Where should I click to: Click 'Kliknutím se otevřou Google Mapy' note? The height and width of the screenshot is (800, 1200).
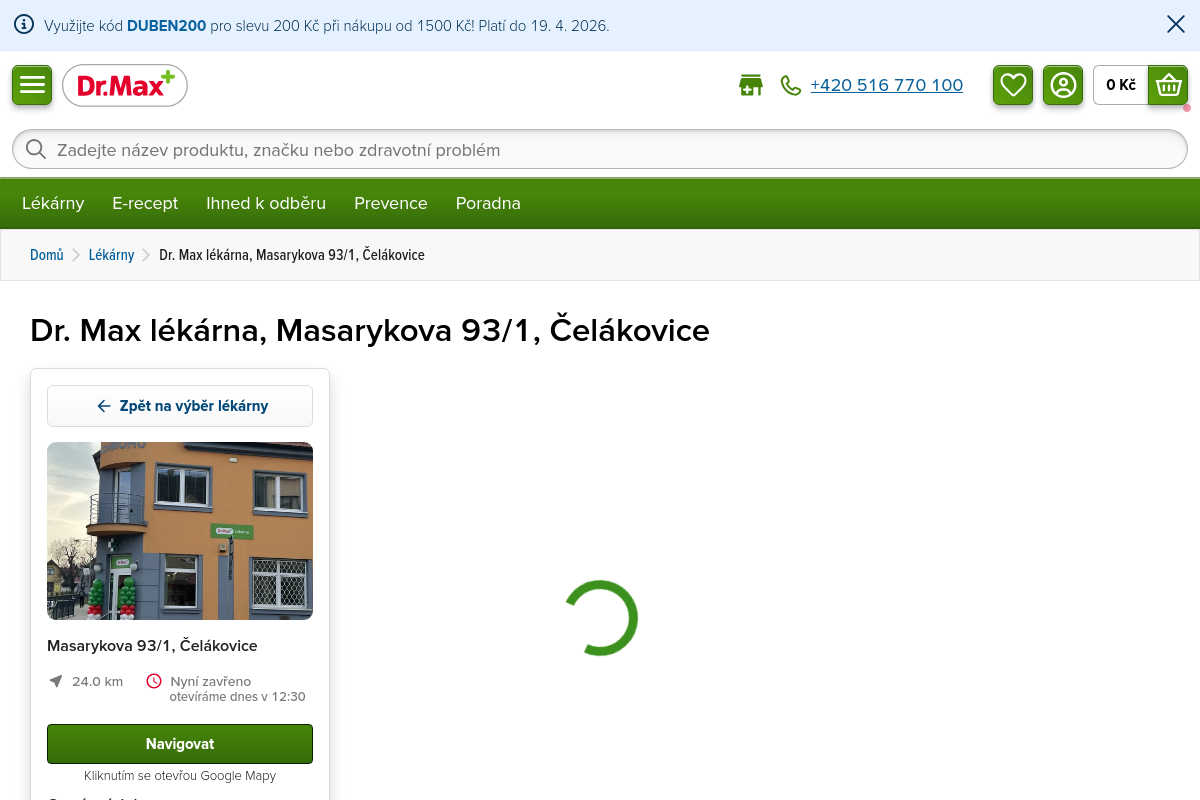pyautogui.click(x=180, y=776)
